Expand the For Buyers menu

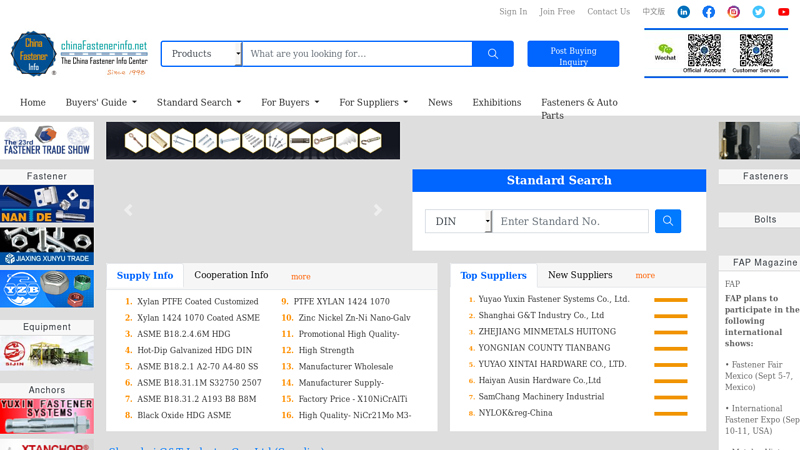[x=290, y=103]
